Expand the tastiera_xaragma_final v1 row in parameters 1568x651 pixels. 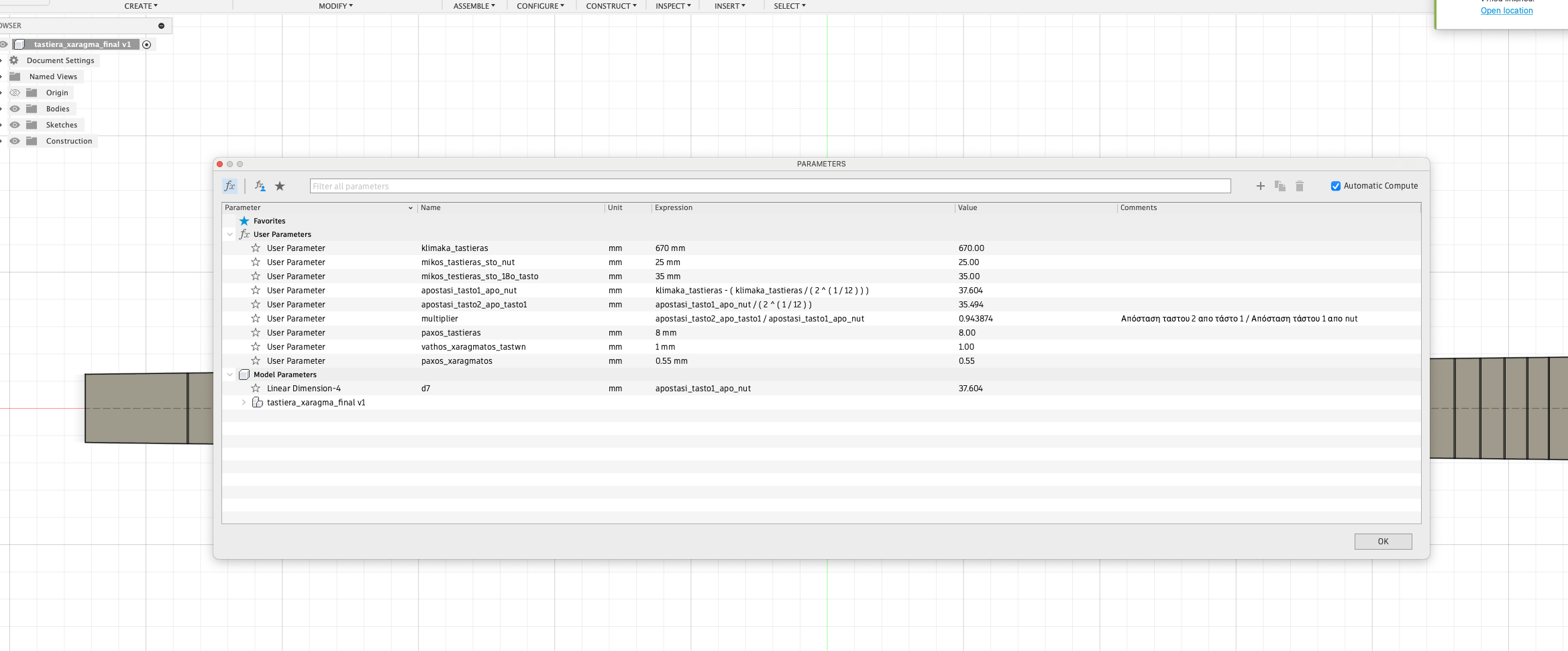point(244,403)
